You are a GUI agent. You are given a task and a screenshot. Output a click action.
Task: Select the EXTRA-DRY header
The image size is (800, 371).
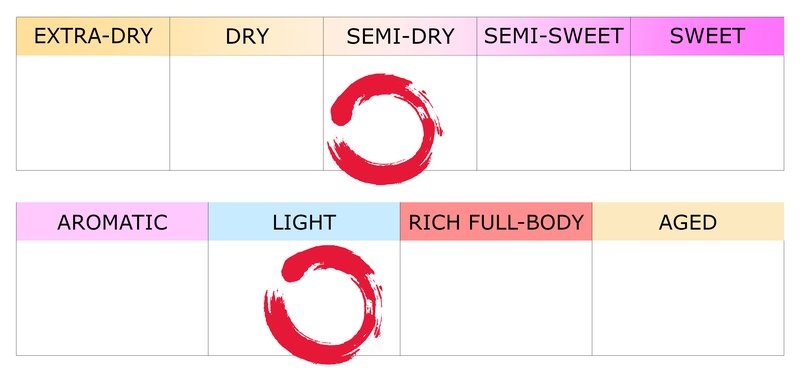coord(93,36)
